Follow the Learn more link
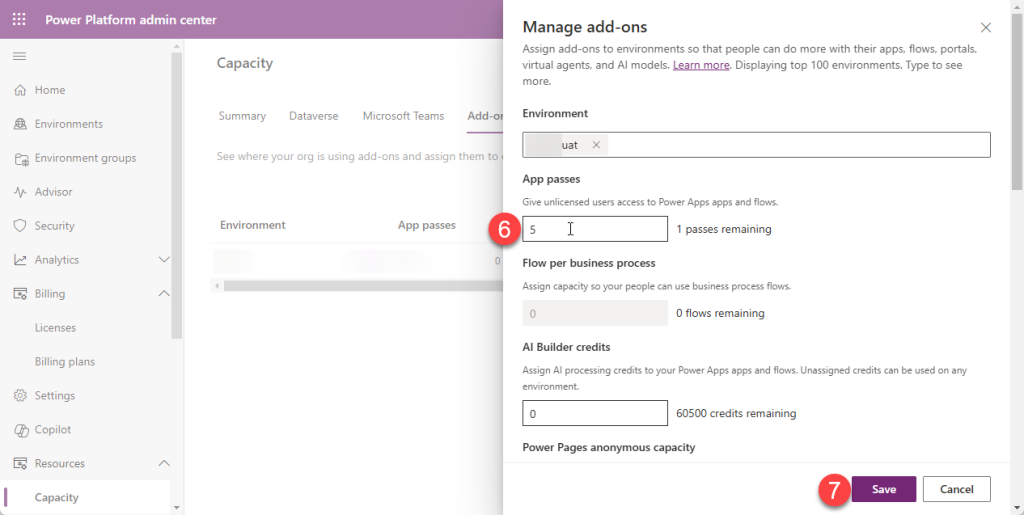 click(x=701, y=65)
